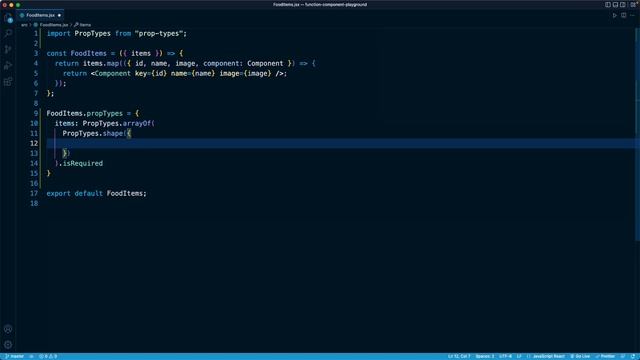Image resolution: width=640 pixels, height=360 pixels.
Task: Click the "prop-types" string on line 1
Action: (159, 33)
